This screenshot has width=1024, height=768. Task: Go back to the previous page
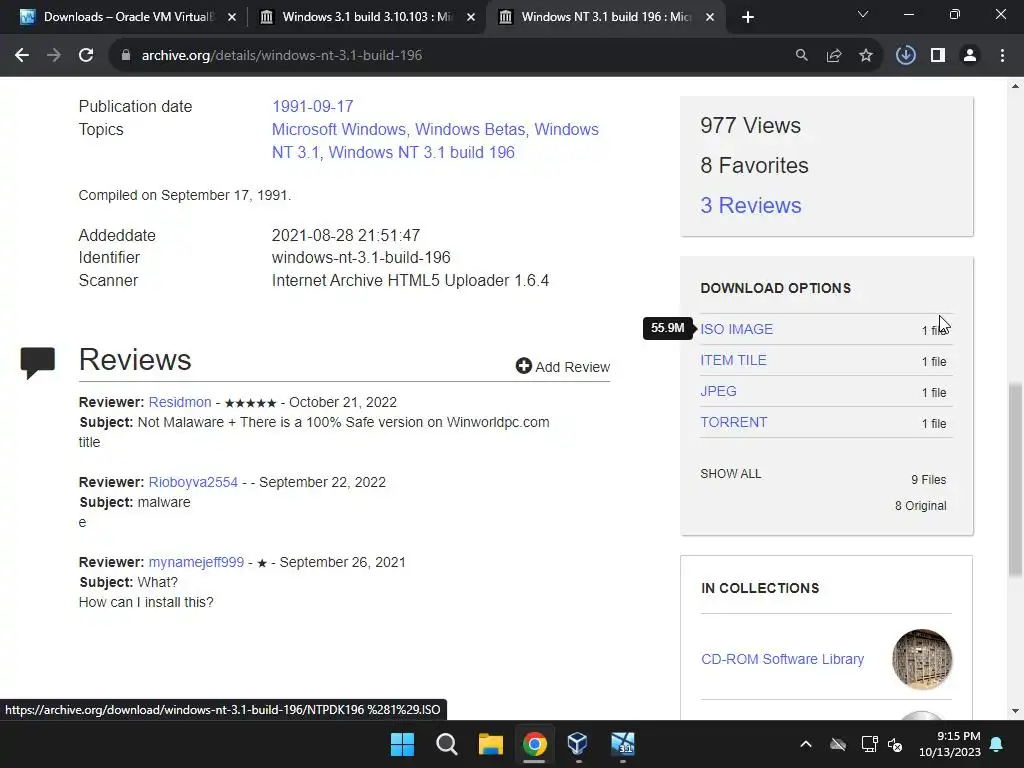(x=22, y=56)
